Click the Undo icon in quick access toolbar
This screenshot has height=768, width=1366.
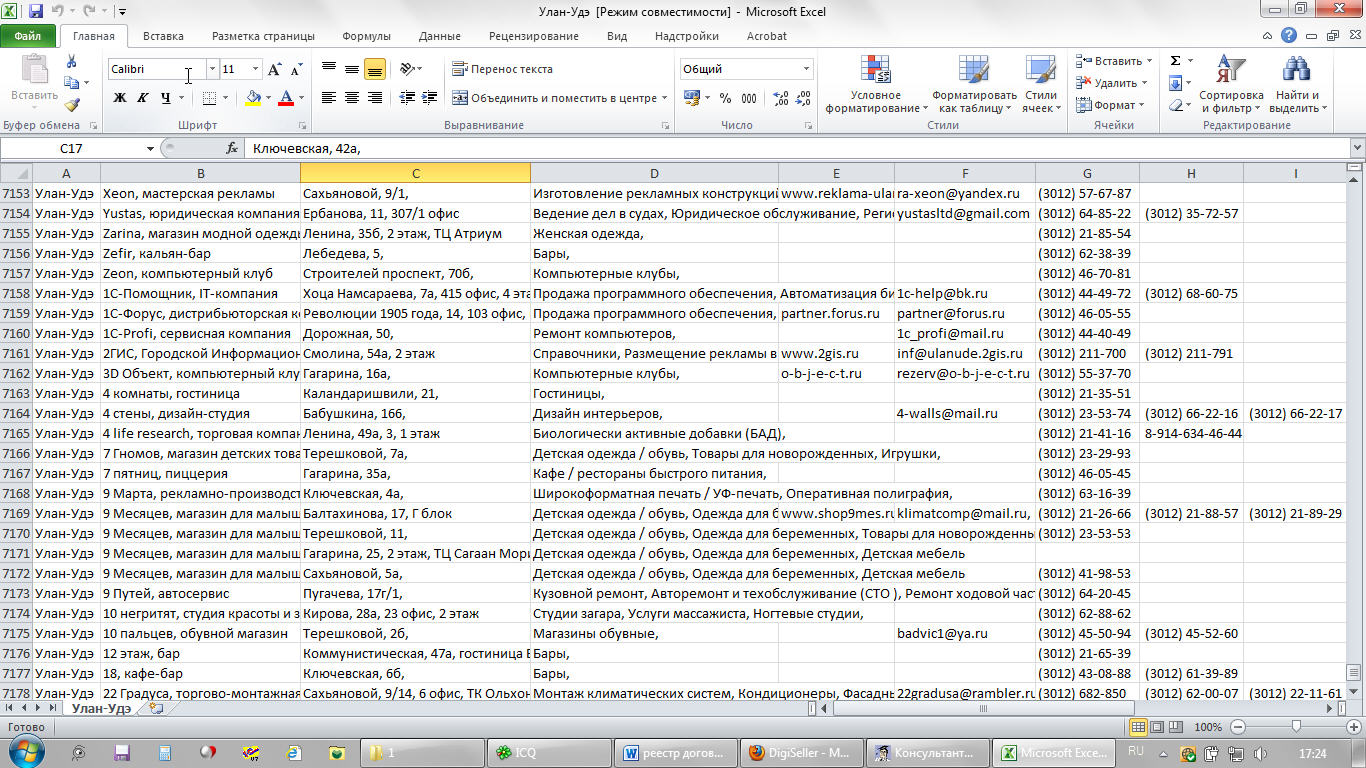[58, 12]
